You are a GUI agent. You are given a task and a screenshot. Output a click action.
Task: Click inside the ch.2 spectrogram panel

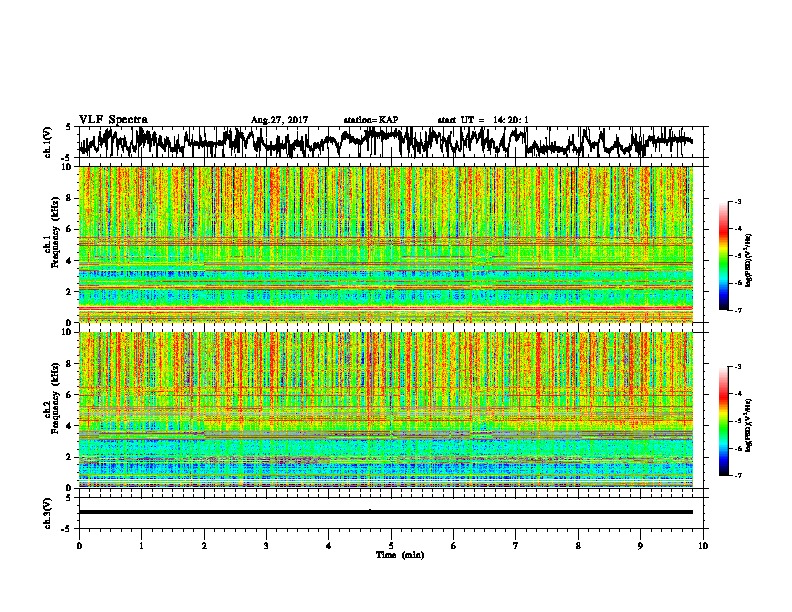coord(386,410)
